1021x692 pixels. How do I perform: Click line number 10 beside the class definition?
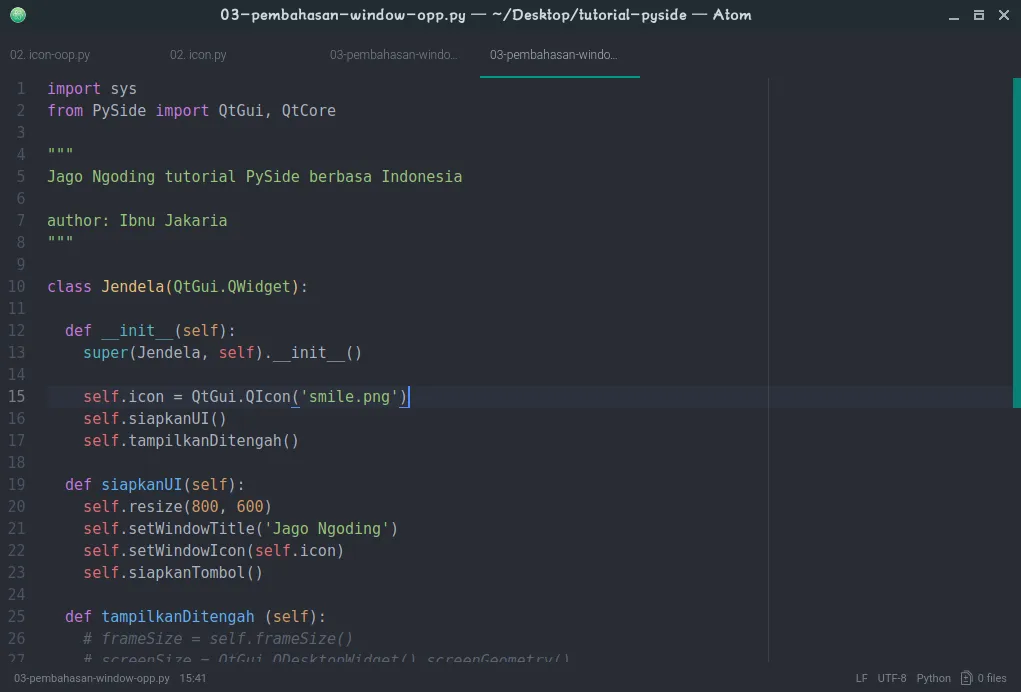point(16,286)
